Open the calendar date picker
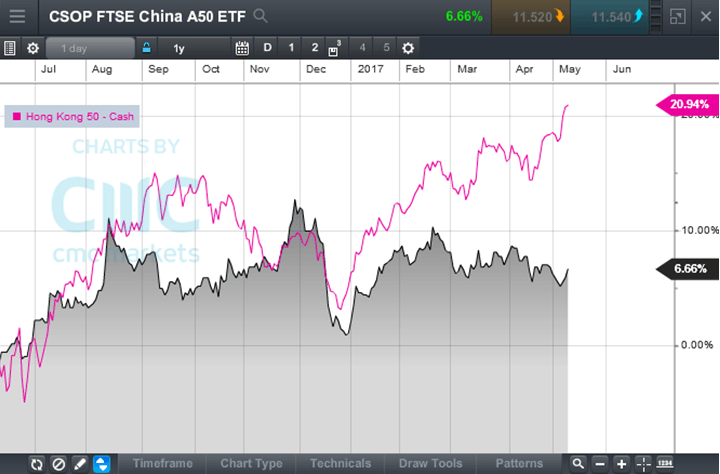The height and width of the screenshot is (474, 720). [242, 48]
